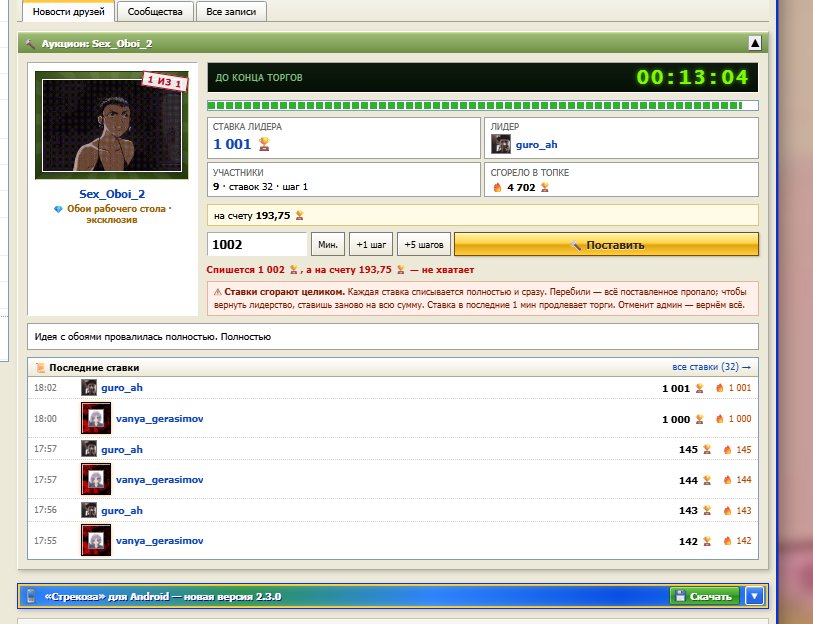
Task: Click the 00:13:04 countdown timer
Action: point(692,77)
